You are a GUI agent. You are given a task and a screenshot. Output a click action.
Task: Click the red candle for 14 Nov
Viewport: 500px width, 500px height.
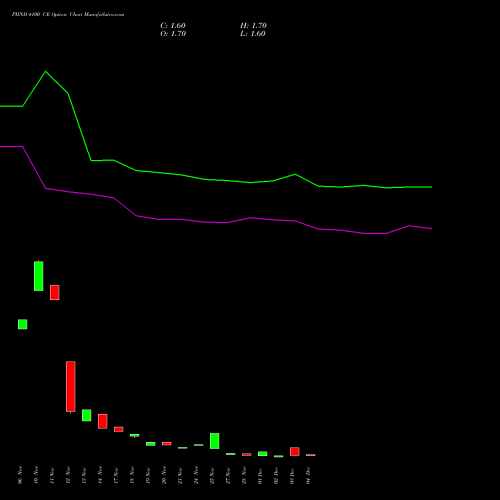103,421
